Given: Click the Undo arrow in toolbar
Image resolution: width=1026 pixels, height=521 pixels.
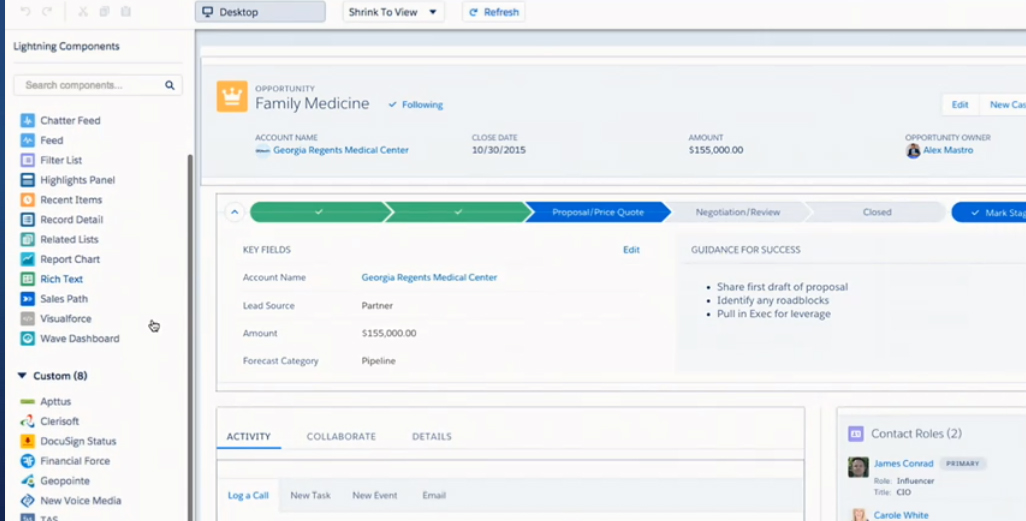Looking at the screenshot, I should coord(25,12).
